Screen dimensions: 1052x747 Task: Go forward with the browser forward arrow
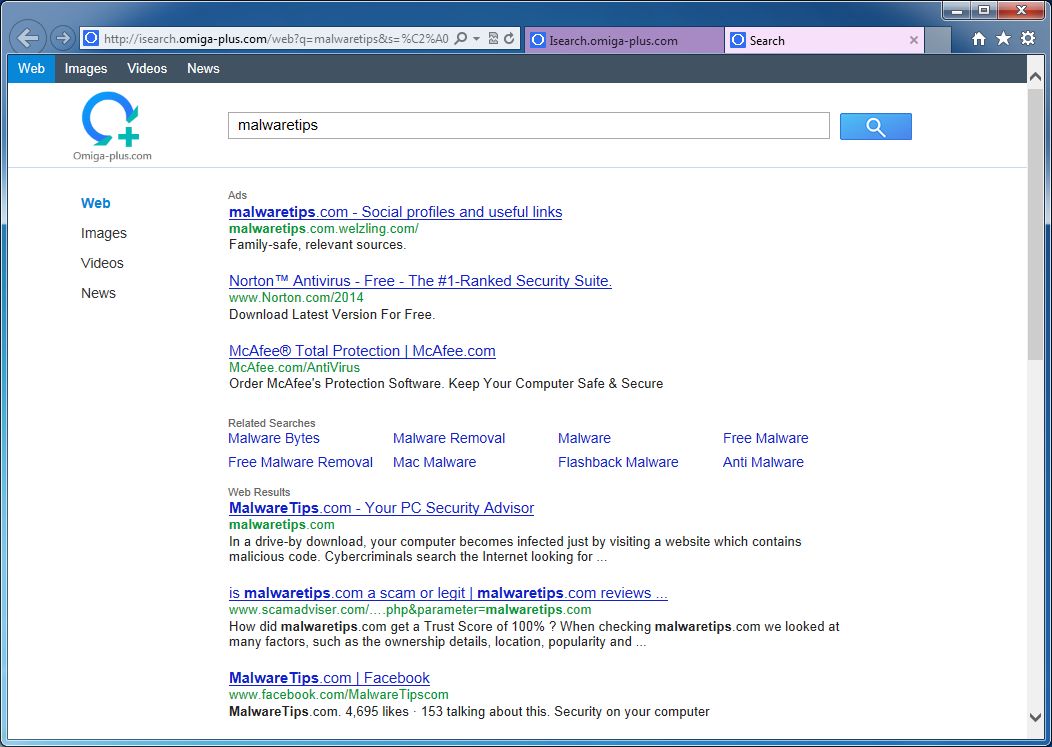tap(62, 38)
